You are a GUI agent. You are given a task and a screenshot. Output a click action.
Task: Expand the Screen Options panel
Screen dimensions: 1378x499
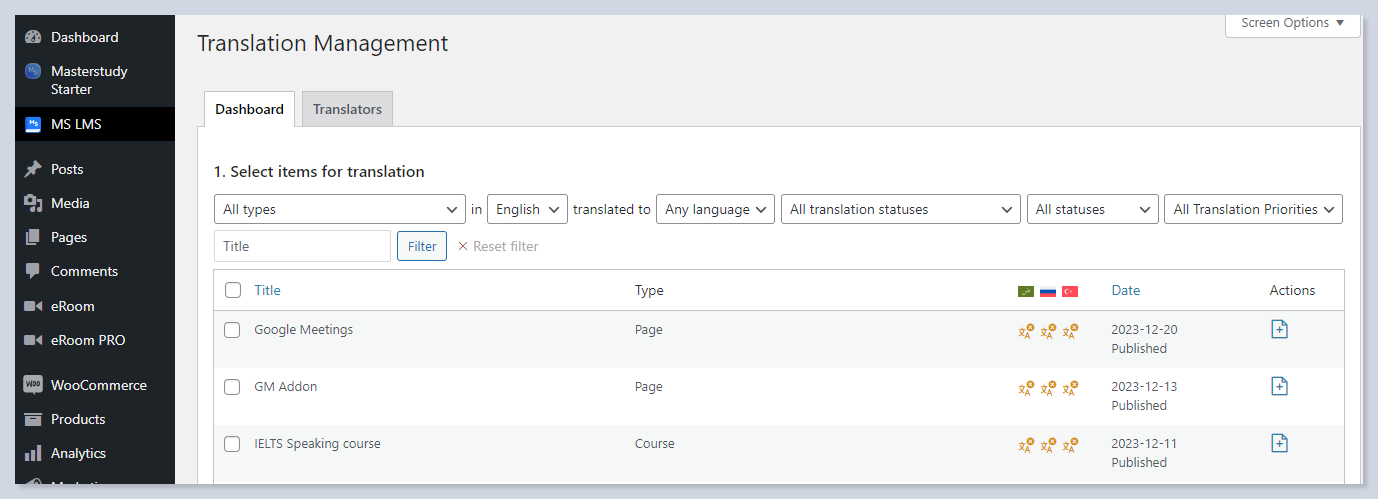(x=1292, y=23)
